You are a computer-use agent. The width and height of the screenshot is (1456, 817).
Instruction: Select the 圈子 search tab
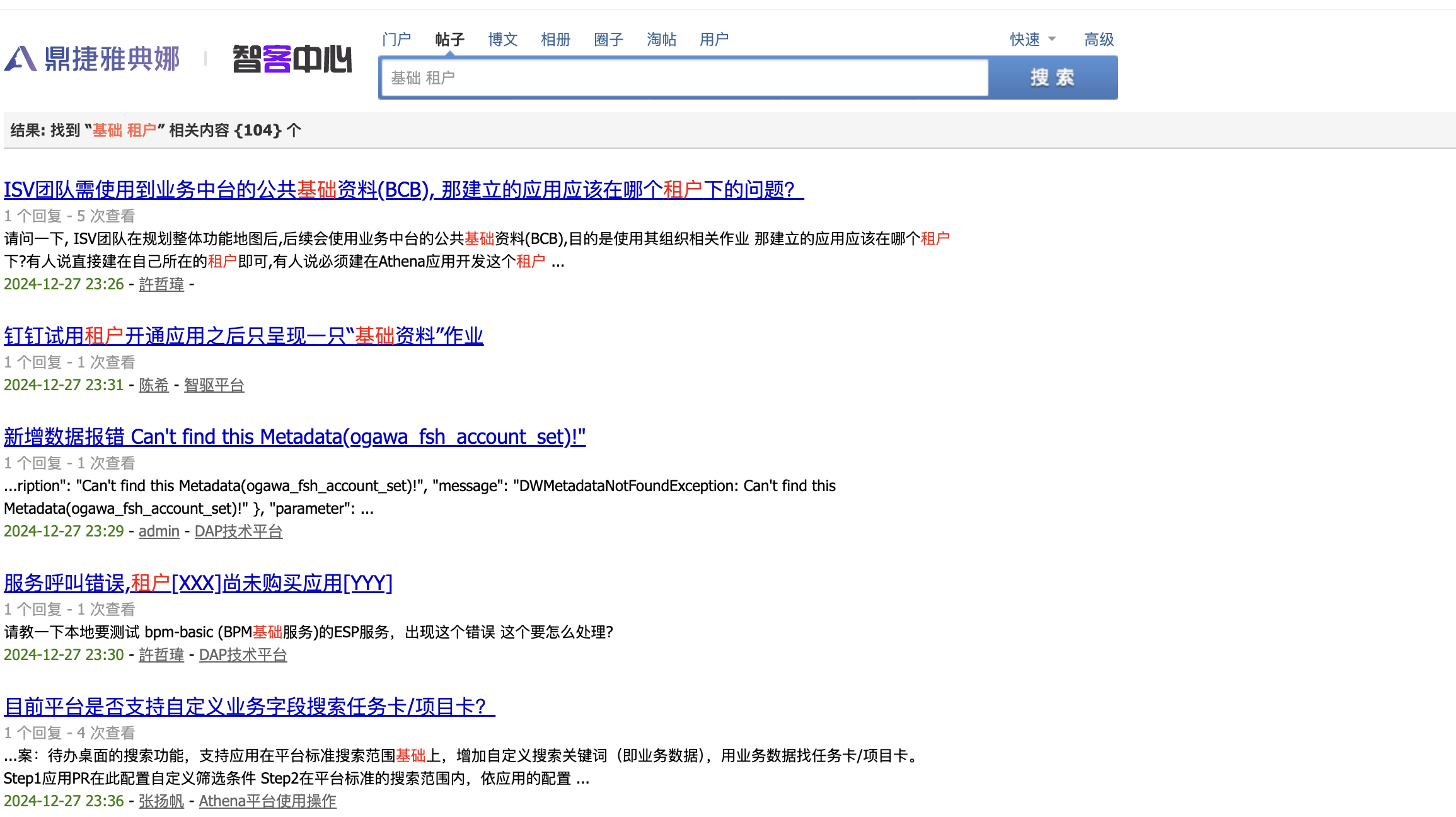point(608,39)
